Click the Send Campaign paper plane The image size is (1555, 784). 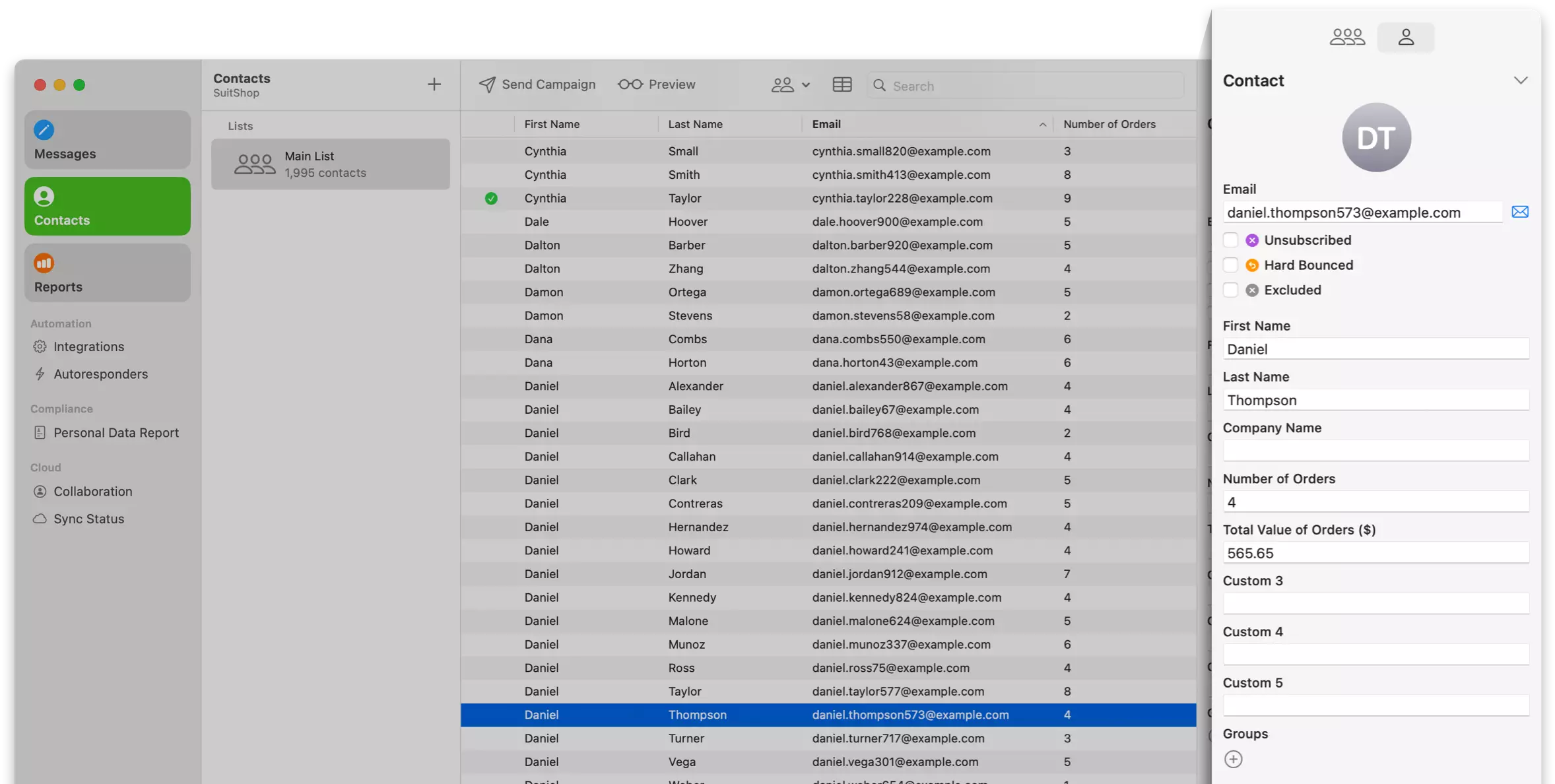[x=486, y=84]
